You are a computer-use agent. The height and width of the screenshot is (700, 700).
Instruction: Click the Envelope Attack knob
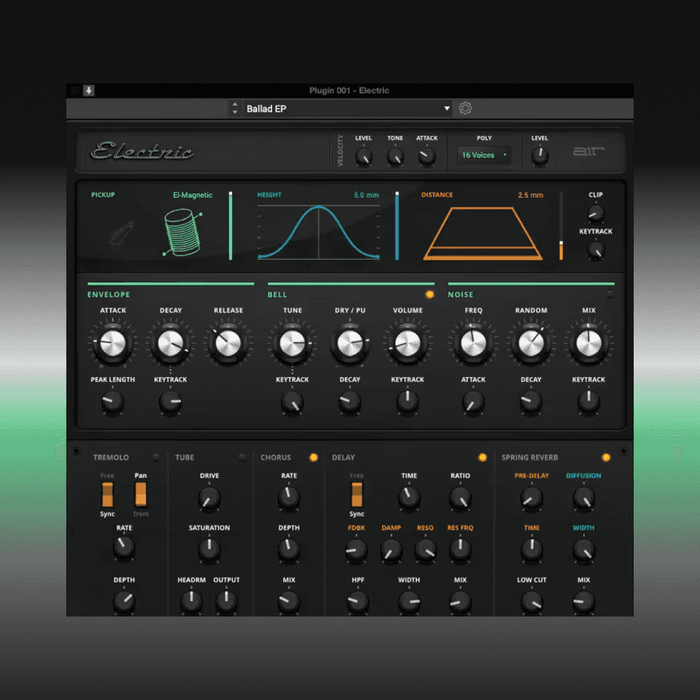[x=113, y=345]
